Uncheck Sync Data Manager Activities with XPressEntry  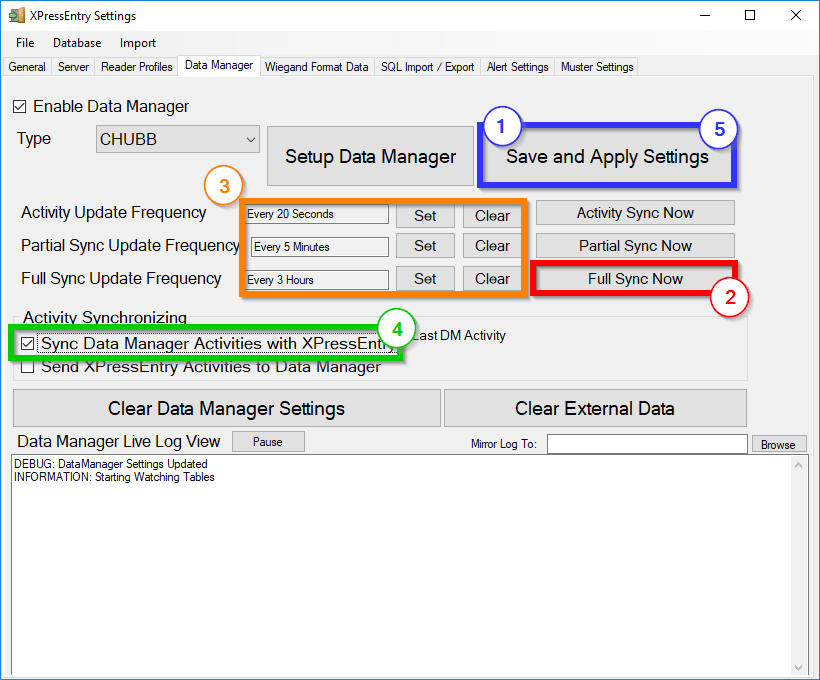tap(28, 344)
